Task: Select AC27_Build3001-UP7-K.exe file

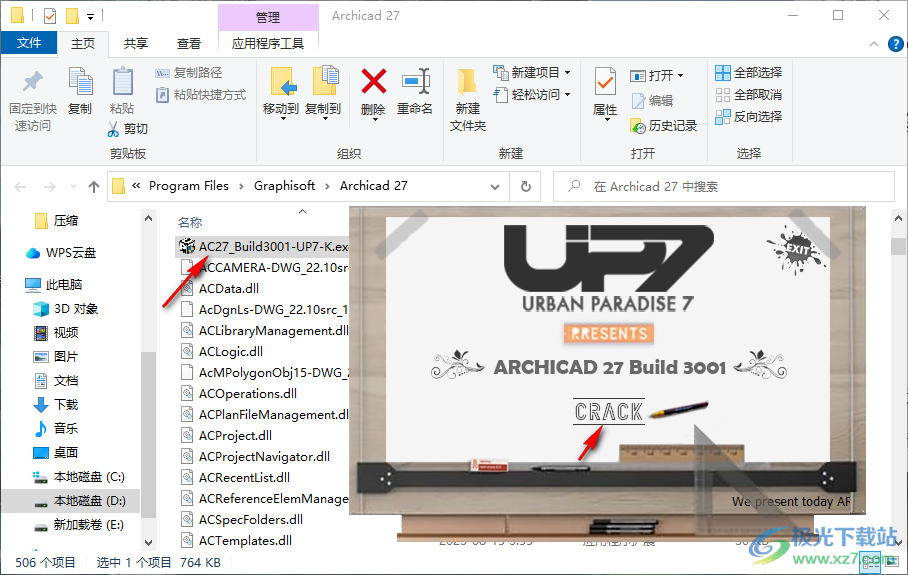Action: point(263,247)
